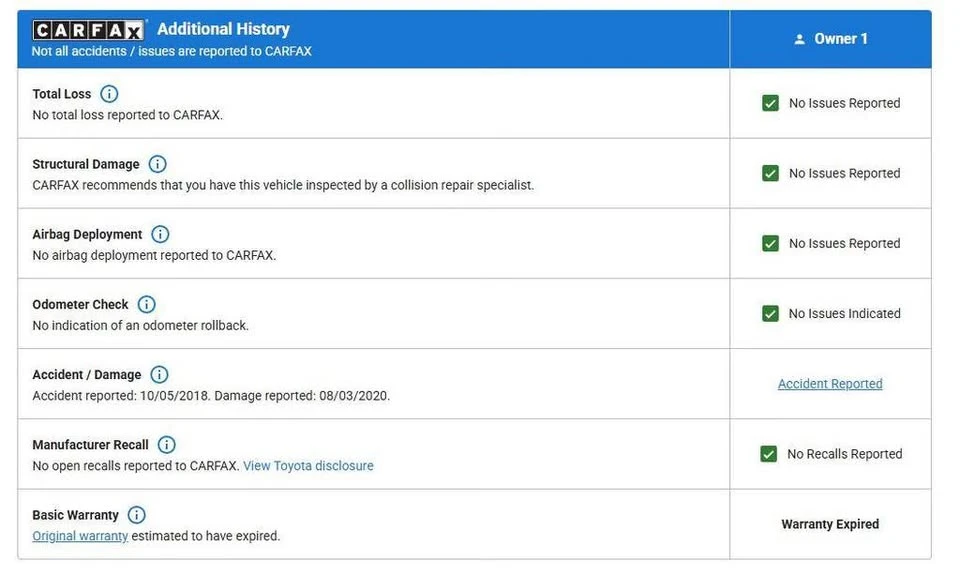Click the No Recalls Reported checkmark

(x=768, y=454)
